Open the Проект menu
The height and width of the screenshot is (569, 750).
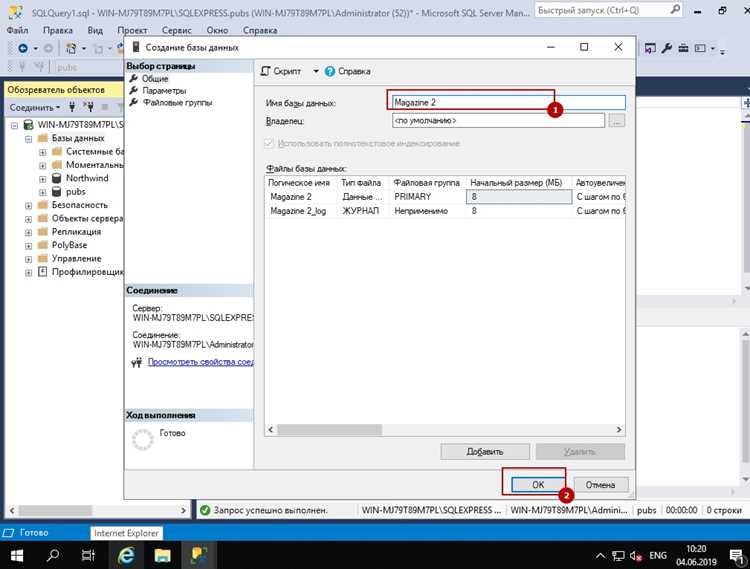click(132, 30)
